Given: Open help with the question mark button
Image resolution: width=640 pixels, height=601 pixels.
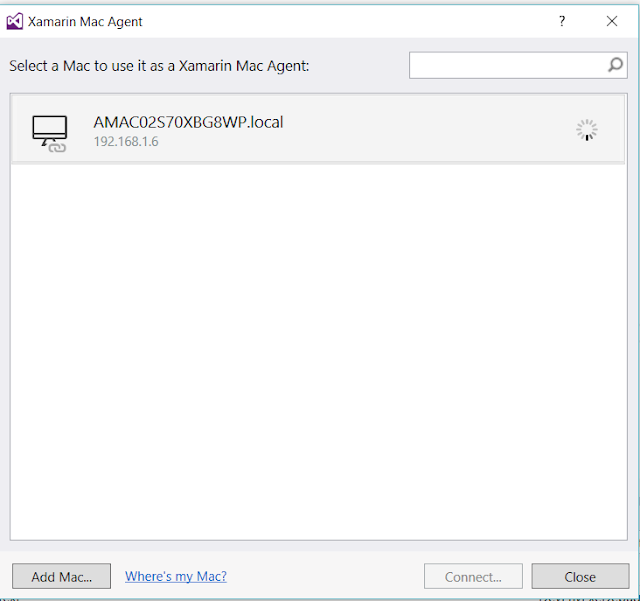Looking at the screenshot, I should pos(562,21).
